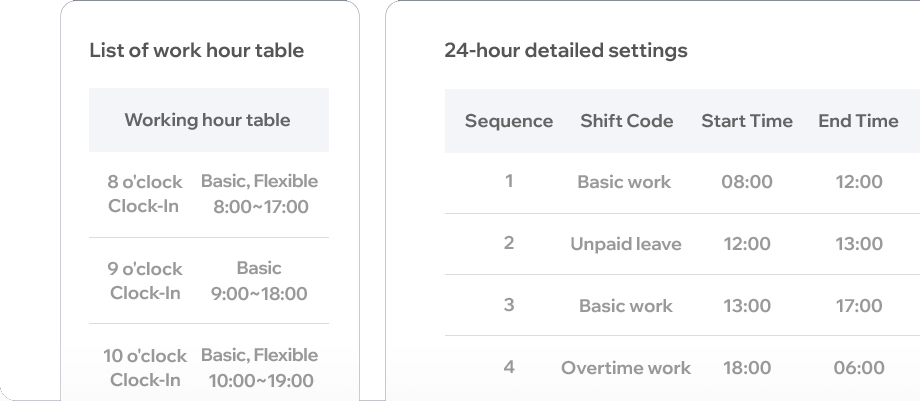This screenshot has height=401, width=920.
Task: Click the 06:00 end time cell
Action: click(859, 368)
